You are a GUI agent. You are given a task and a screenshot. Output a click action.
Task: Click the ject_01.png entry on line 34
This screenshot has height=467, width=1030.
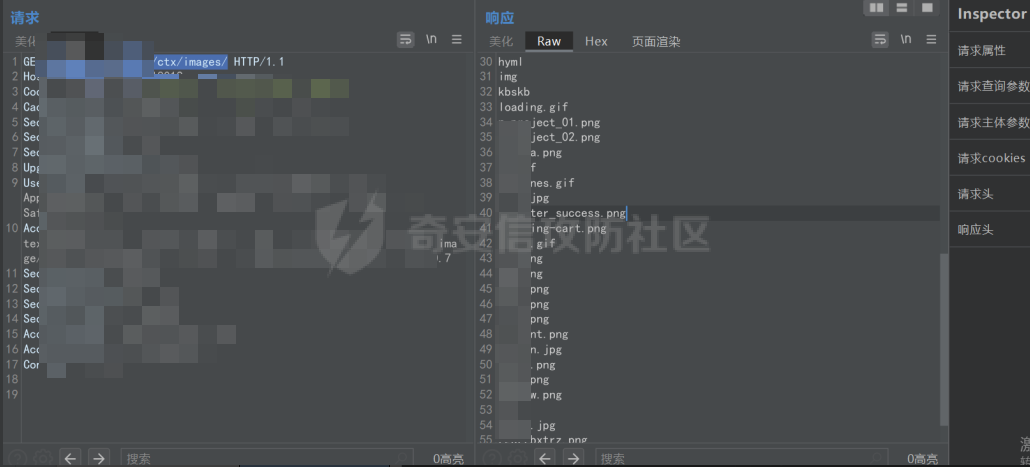point(567,122)
